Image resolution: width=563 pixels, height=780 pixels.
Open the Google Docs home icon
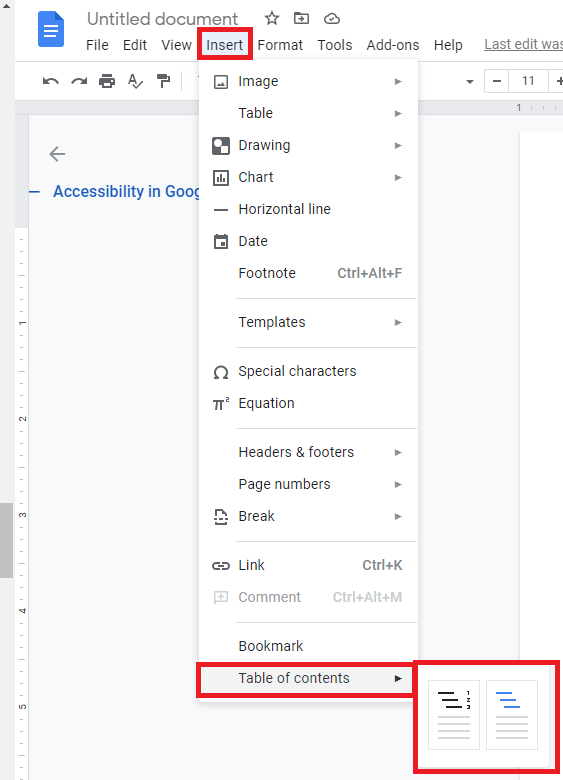(x=51, y=30)
